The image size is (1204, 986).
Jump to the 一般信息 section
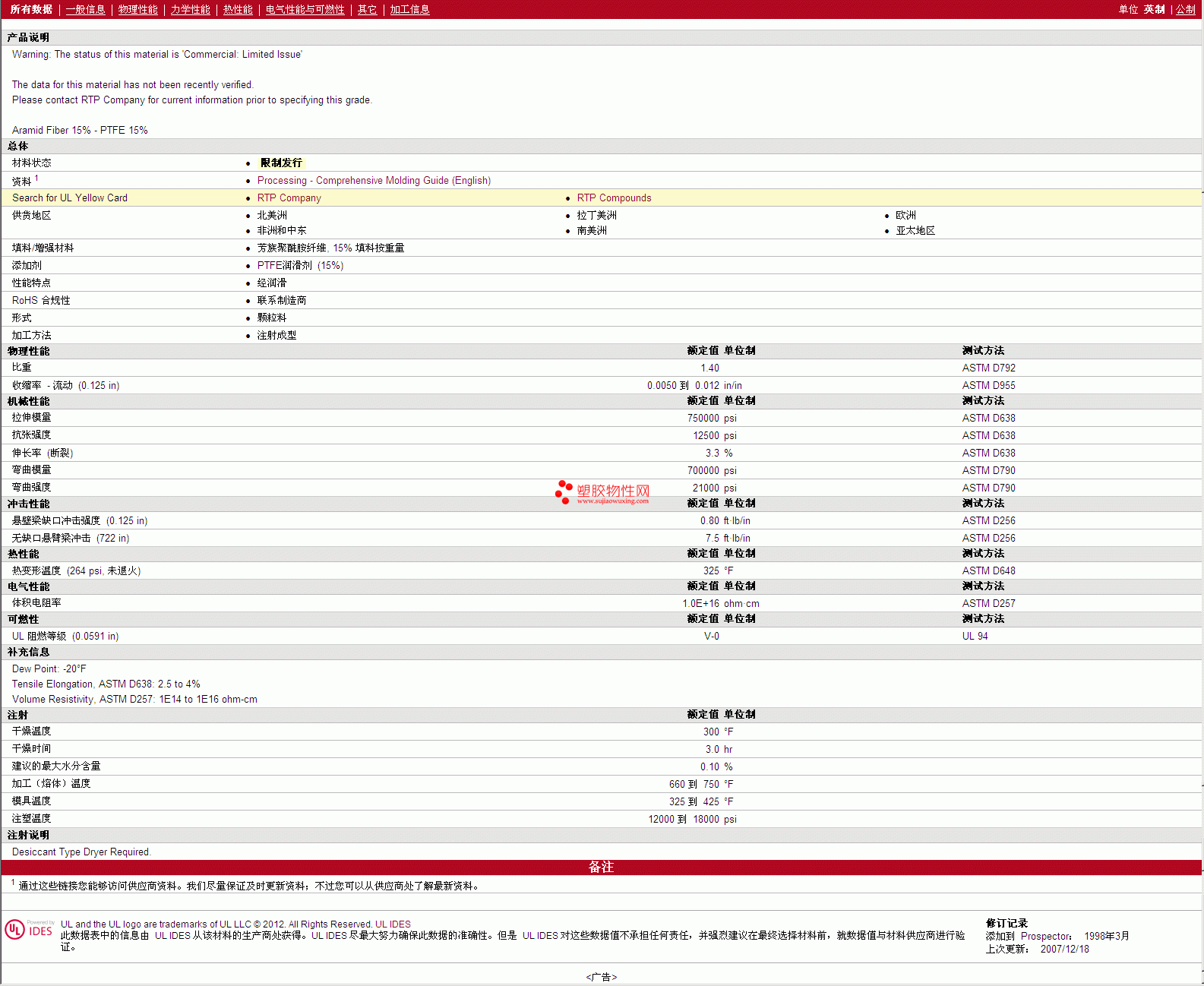[x=85, y=10]
